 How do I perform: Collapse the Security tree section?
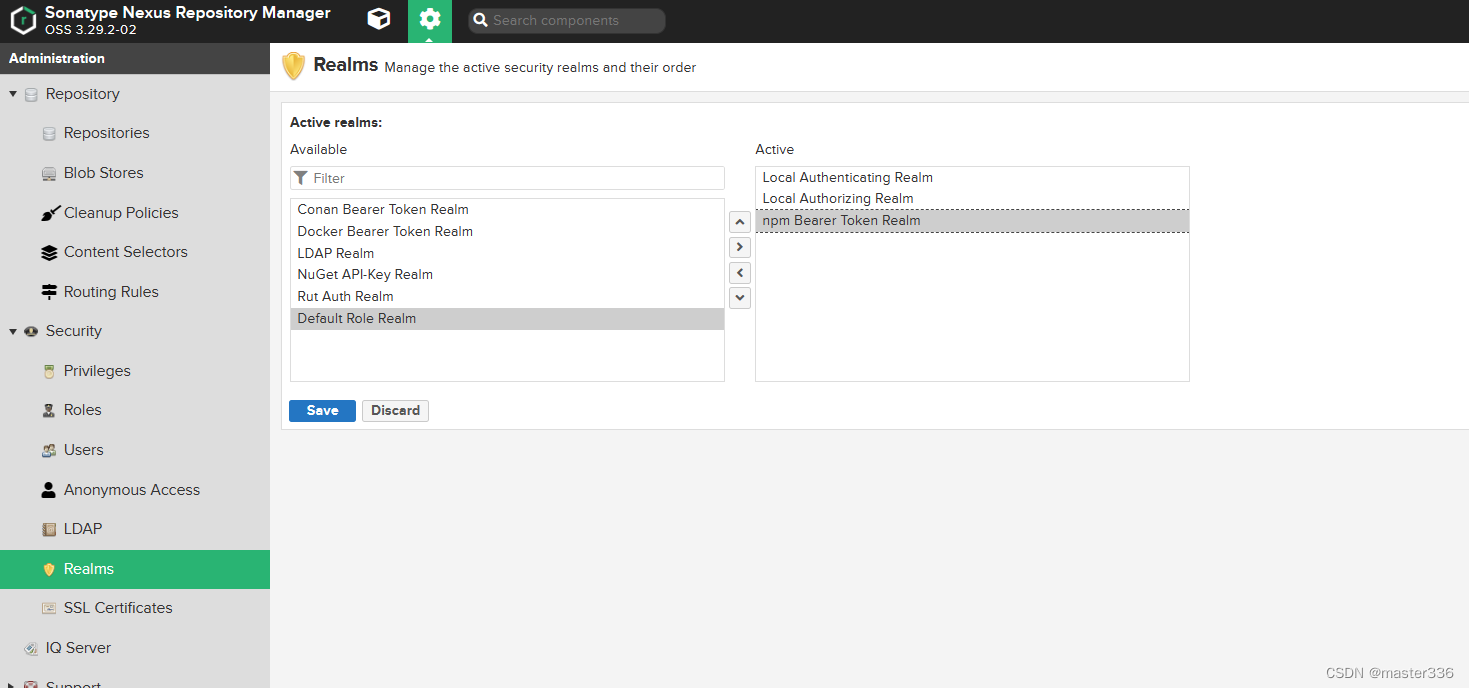coord(13,331)
